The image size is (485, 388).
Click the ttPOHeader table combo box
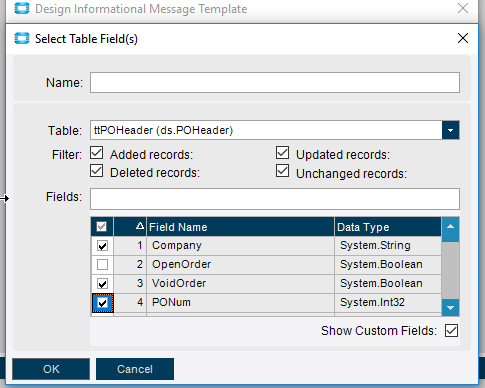(x=275, y=130)
